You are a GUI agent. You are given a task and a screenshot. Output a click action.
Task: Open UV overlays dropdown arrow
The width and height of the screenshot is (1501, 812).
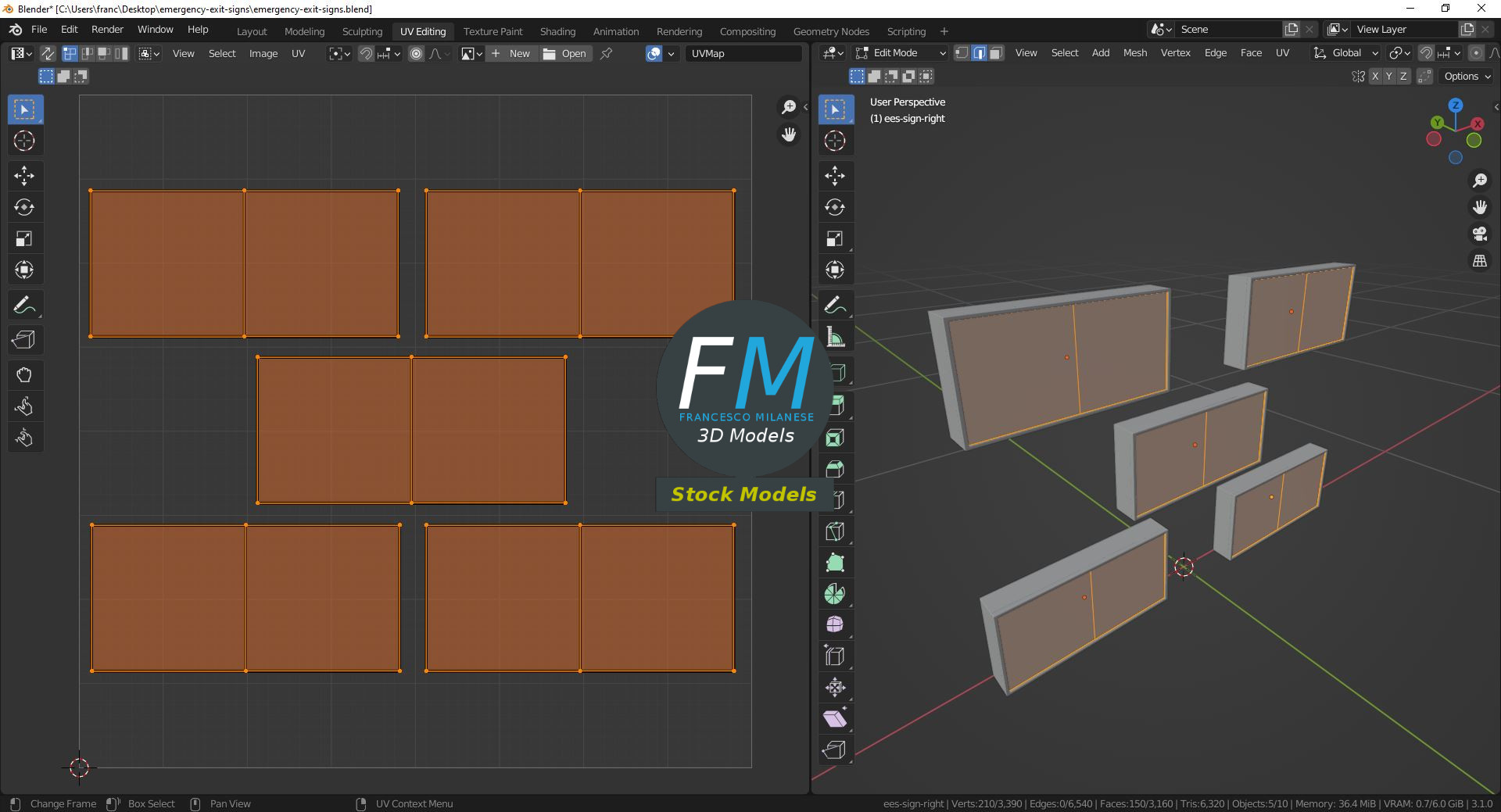pos(671,53)
